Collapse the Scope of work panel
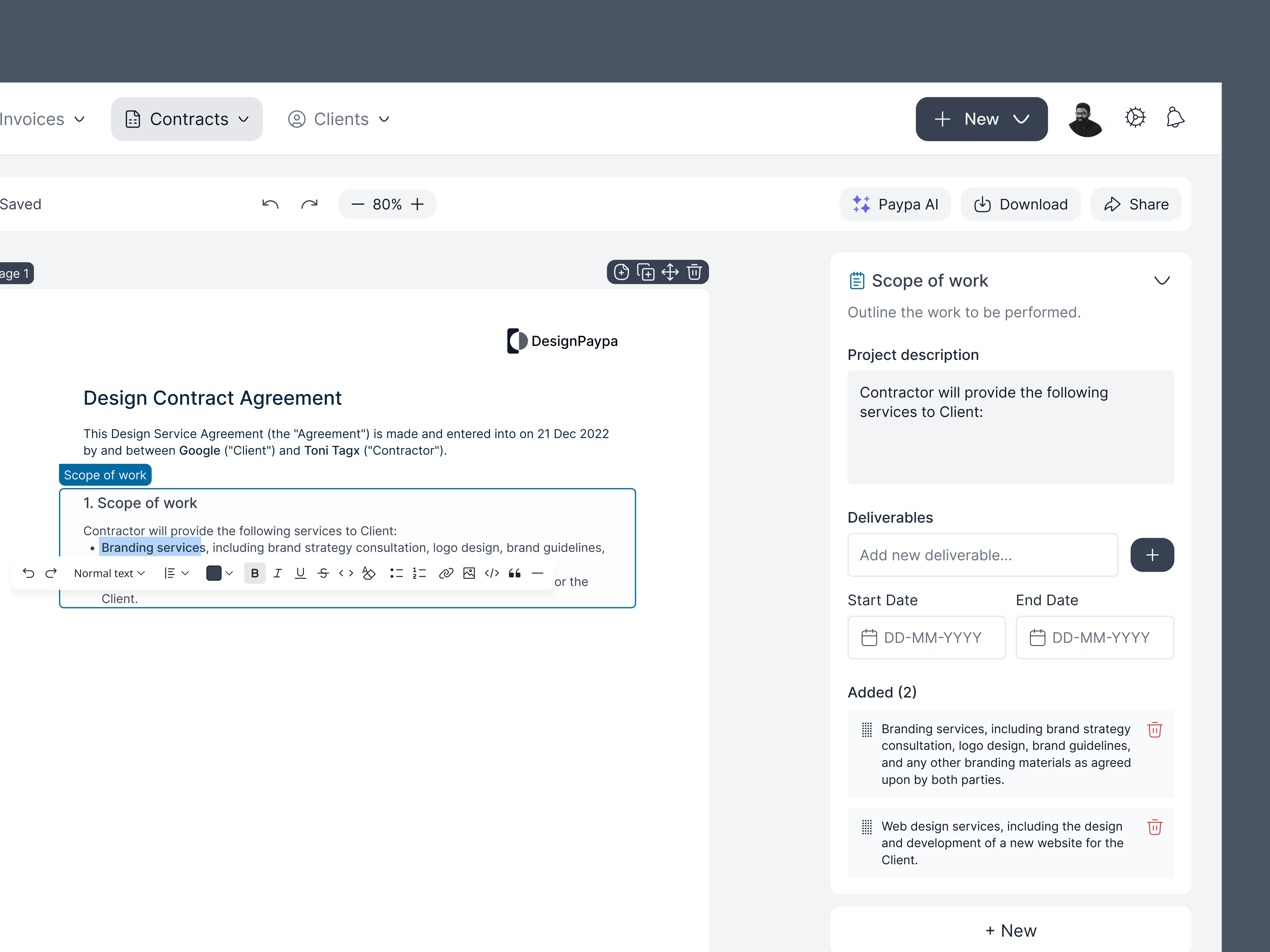The image size is (1270, 952). (x=1162, y=281)
